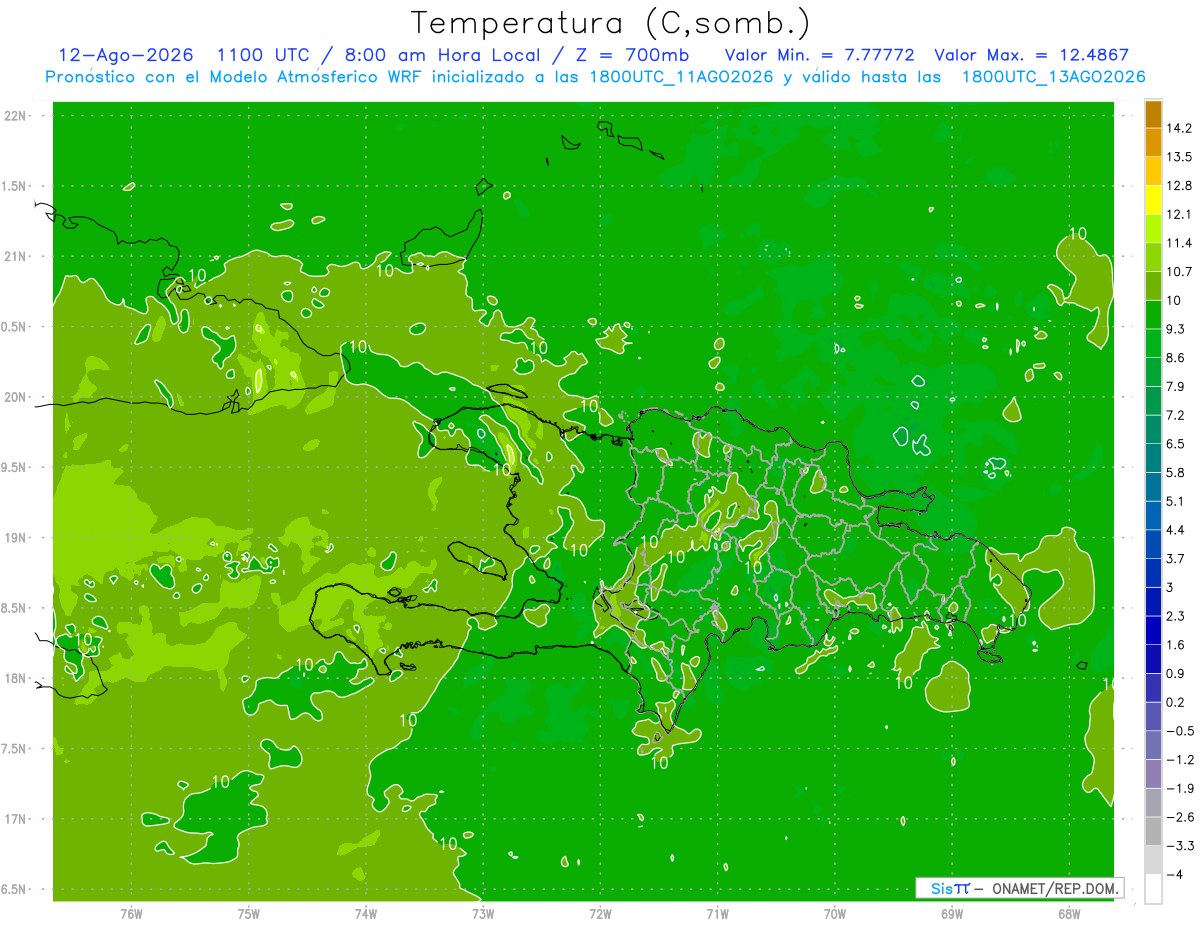The image size is (1200, 927).
Task: Click the yellow legend swatch between 12.8 and 12.1
Action: 1153,200
